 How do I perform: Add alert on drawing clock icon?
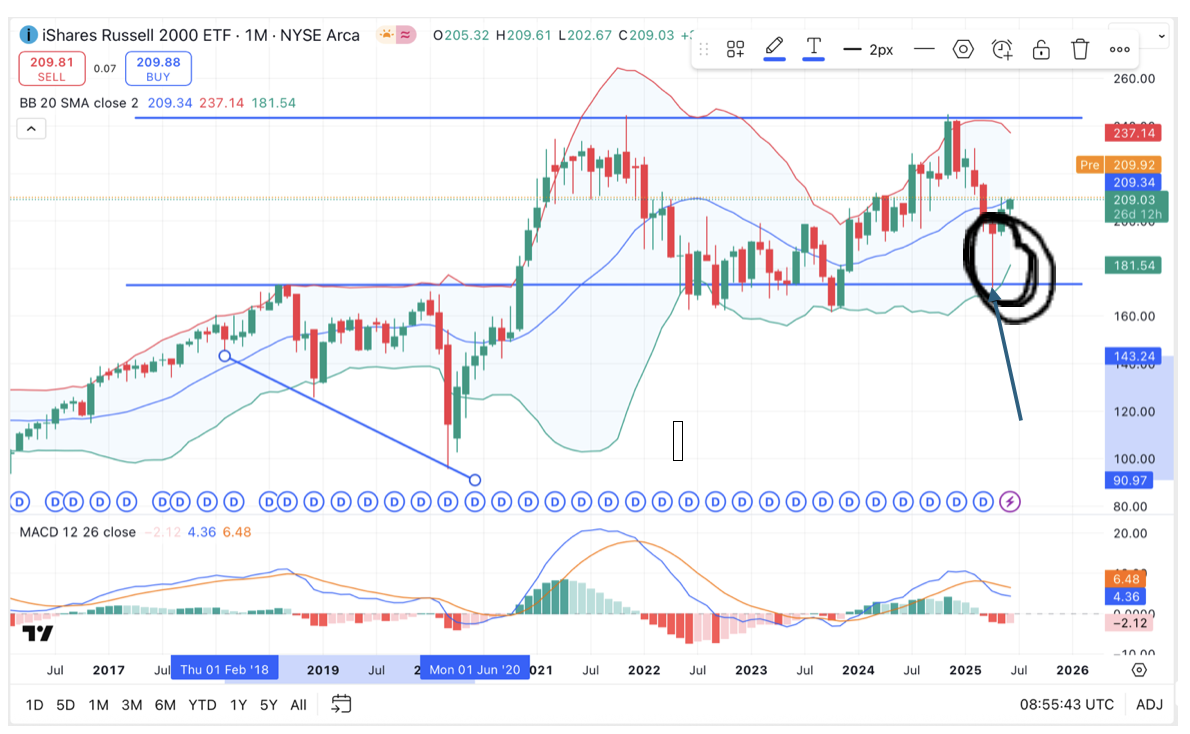1003,49
